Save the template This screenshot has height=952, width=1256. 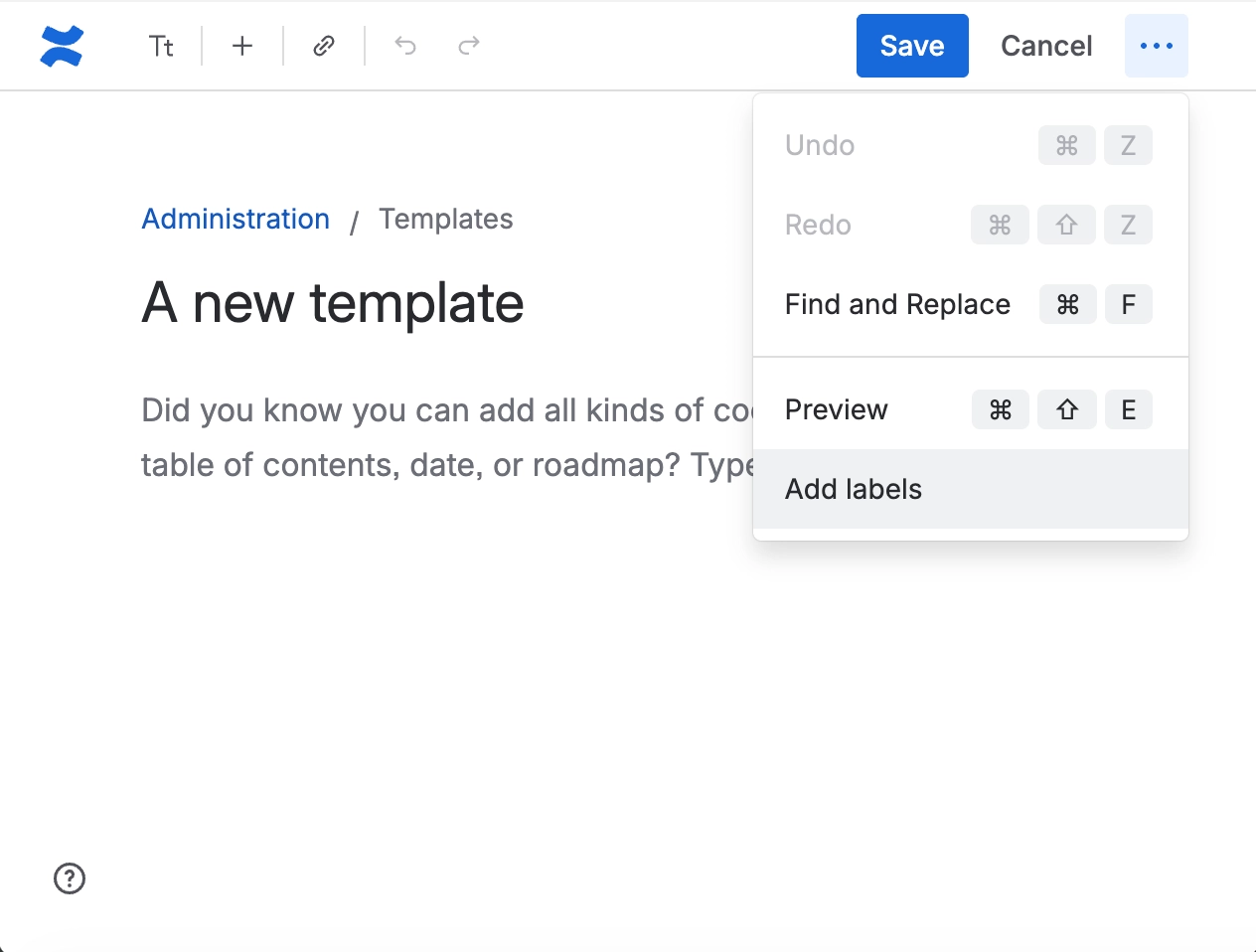912,46
